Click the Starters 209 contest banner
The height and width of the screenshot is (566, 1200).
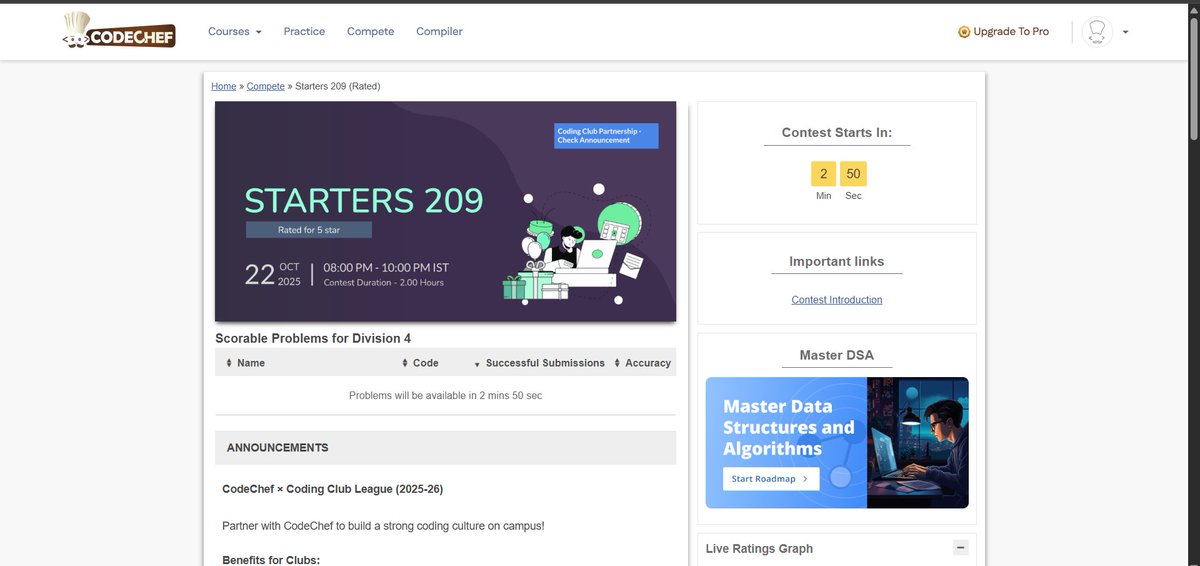pyautogui.click(x=445, y=211)
